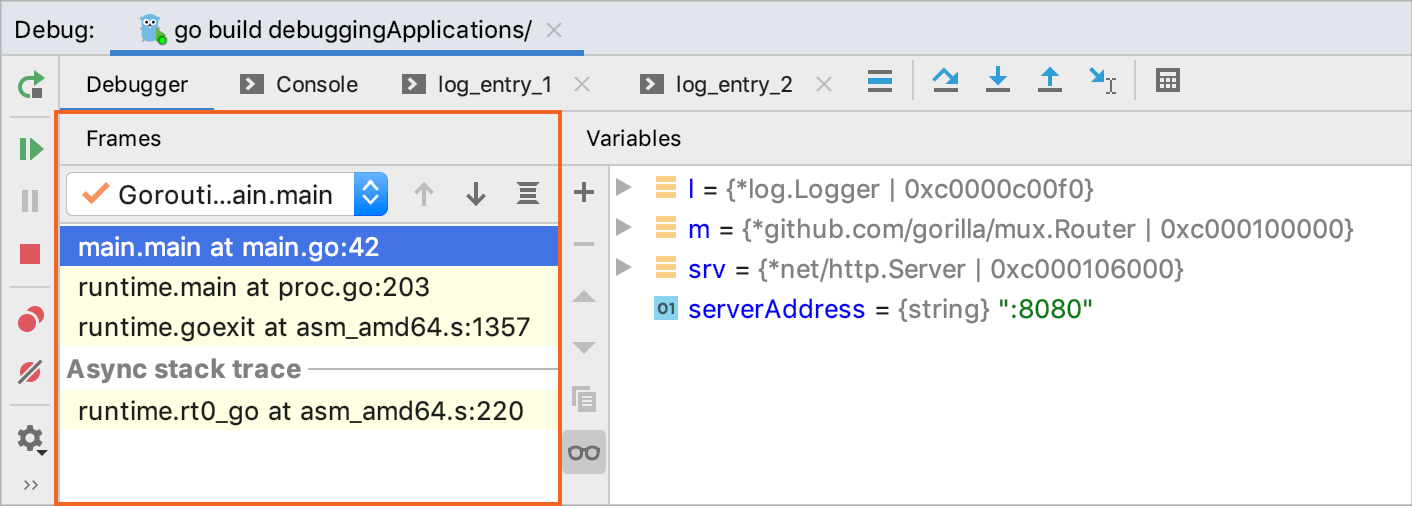This screenshot has height=506, width=1412.
Task: Duplicate the watch icon
Action: click(584, 400)
